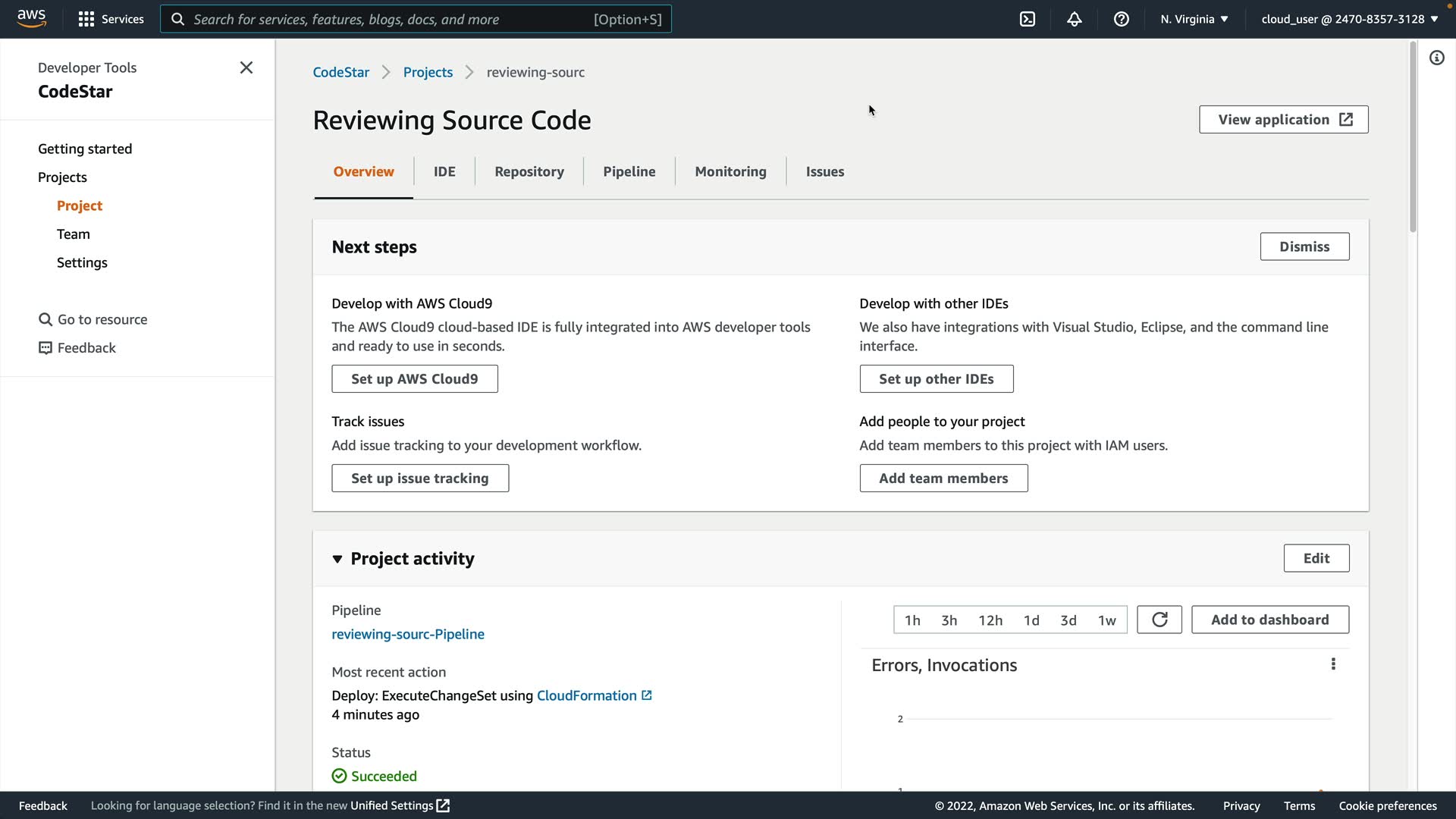Open the reviewing-sourc-Pipeline link
Viewport: 1456px width, 819px height.
[407, 634]
